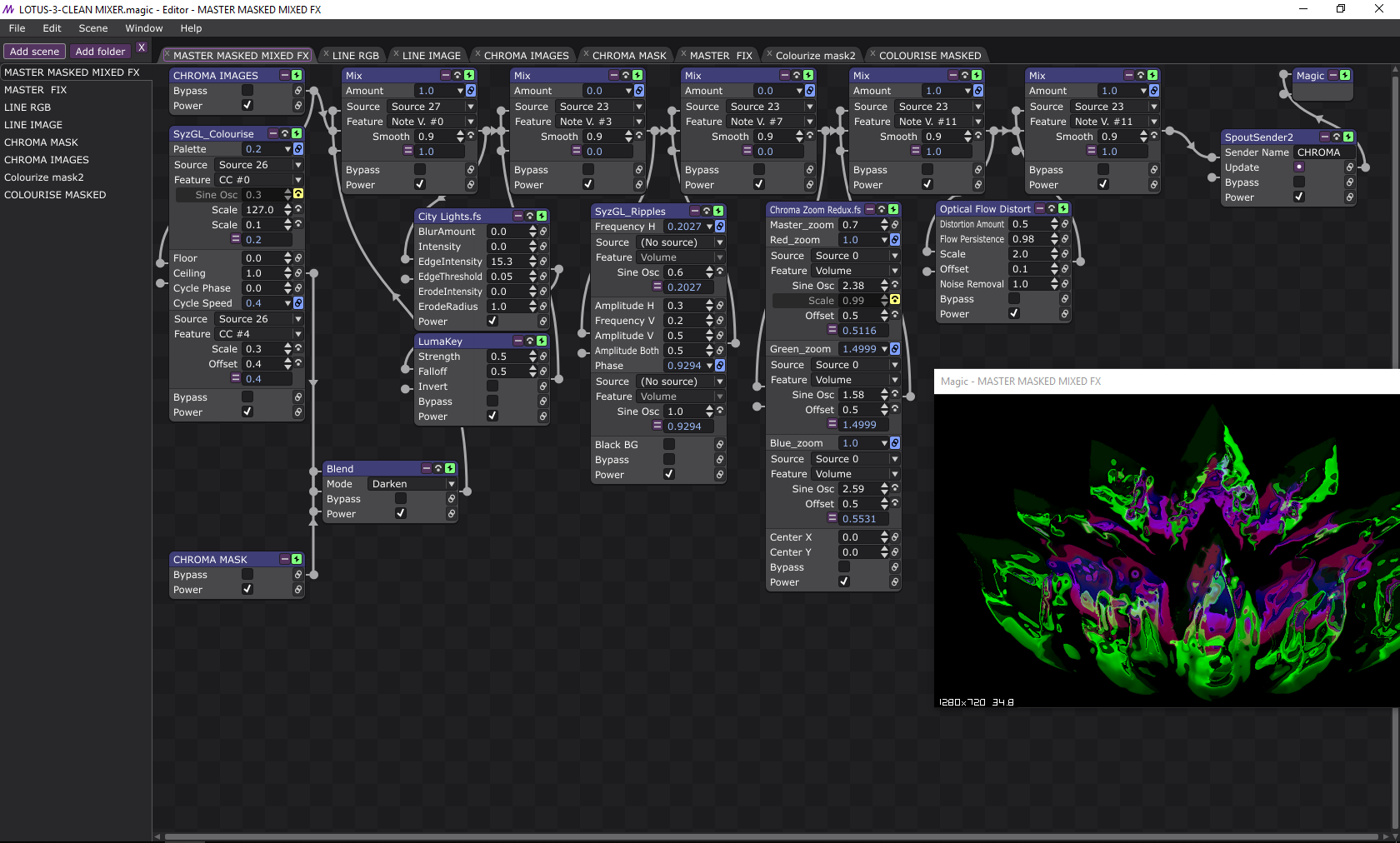Open Source 27 dropdown in first Mix node
The width and height of the screenshot is (1400, 843).
(432, 107)
